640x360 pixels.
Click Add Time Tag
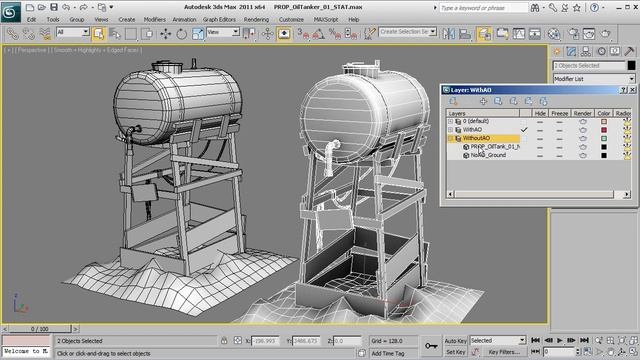[x=388, y=353]
